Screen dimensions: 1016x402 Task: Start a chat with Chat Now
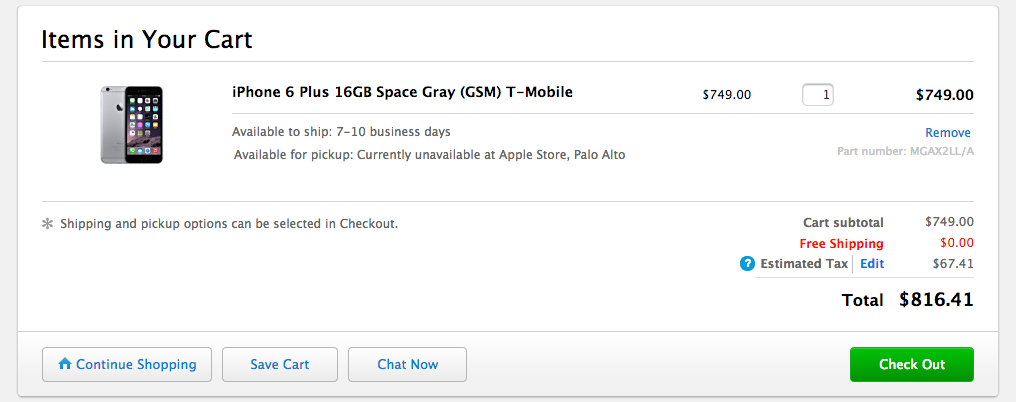tap(407, 365)
